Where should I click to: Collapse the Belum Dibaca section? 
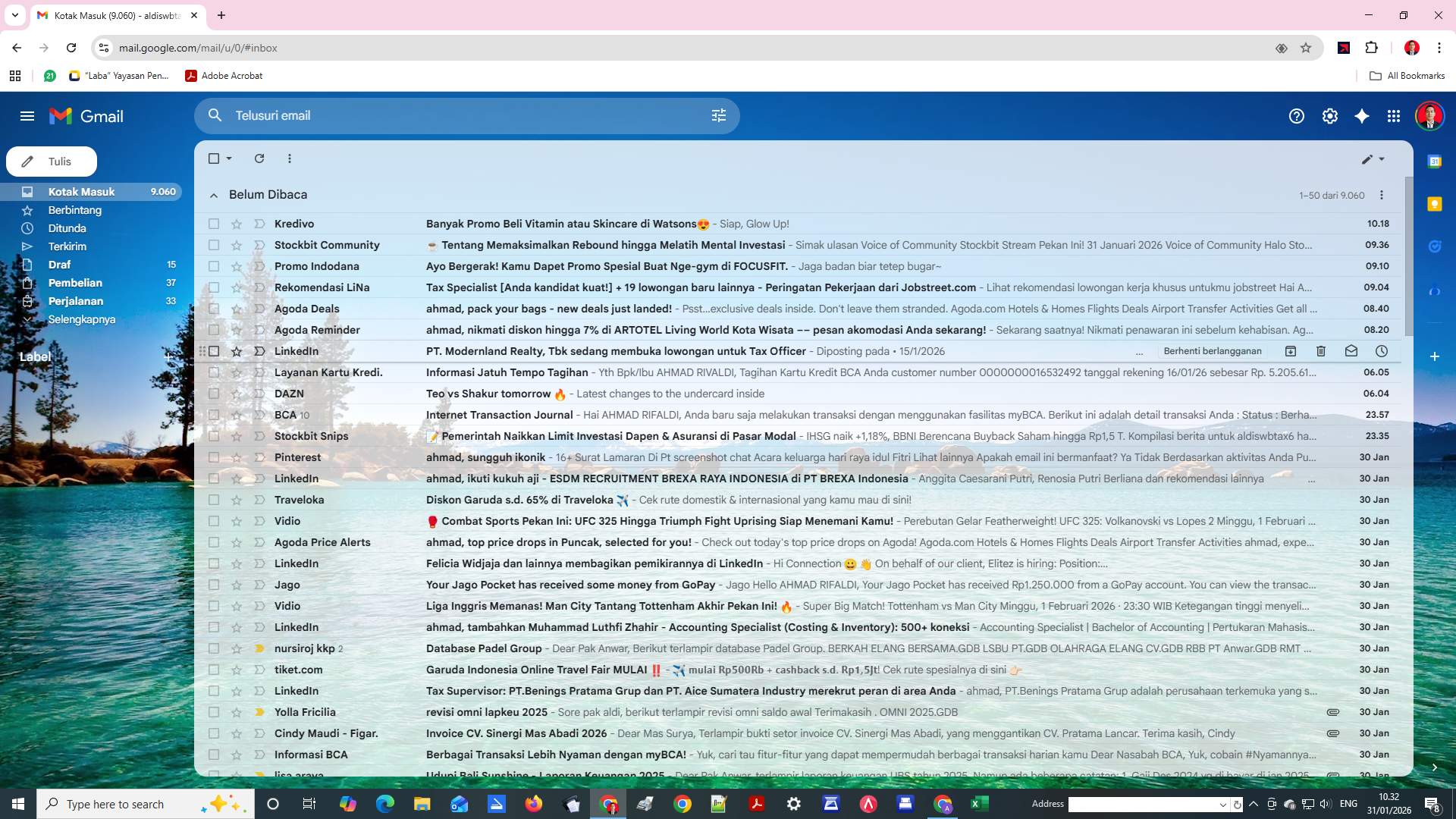pos(214,195)
